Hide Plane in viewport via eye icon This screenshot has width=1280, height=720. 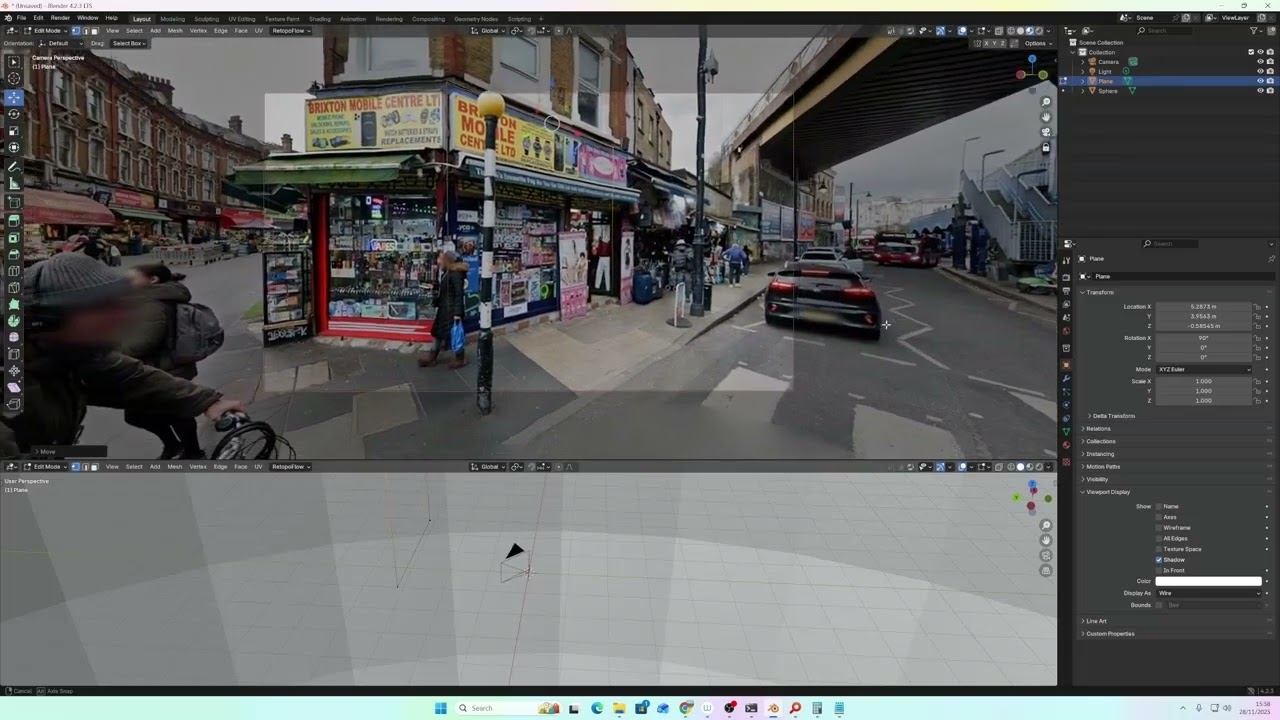(x=1260, y=81)
